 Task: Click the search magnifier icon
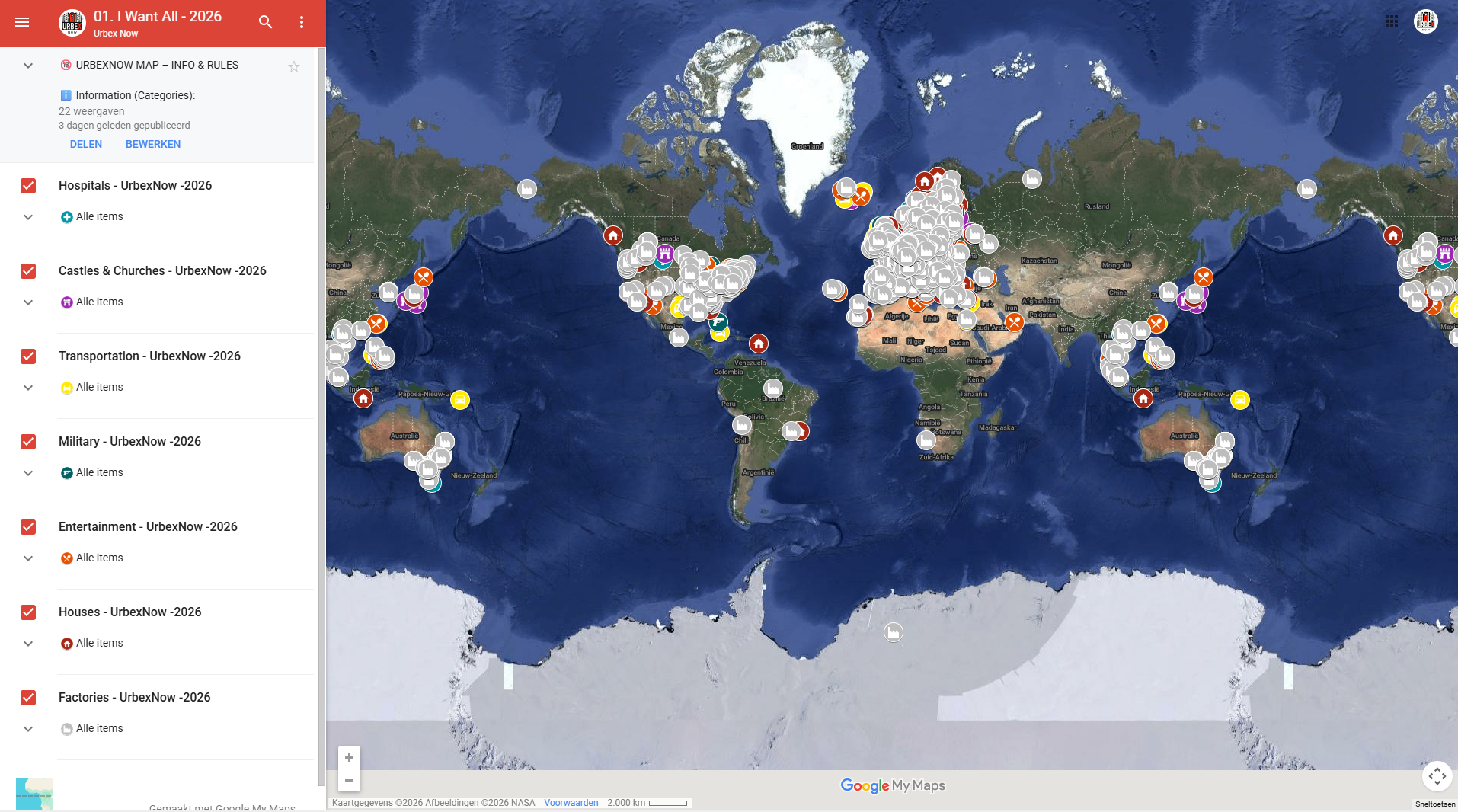pos(265,22)
